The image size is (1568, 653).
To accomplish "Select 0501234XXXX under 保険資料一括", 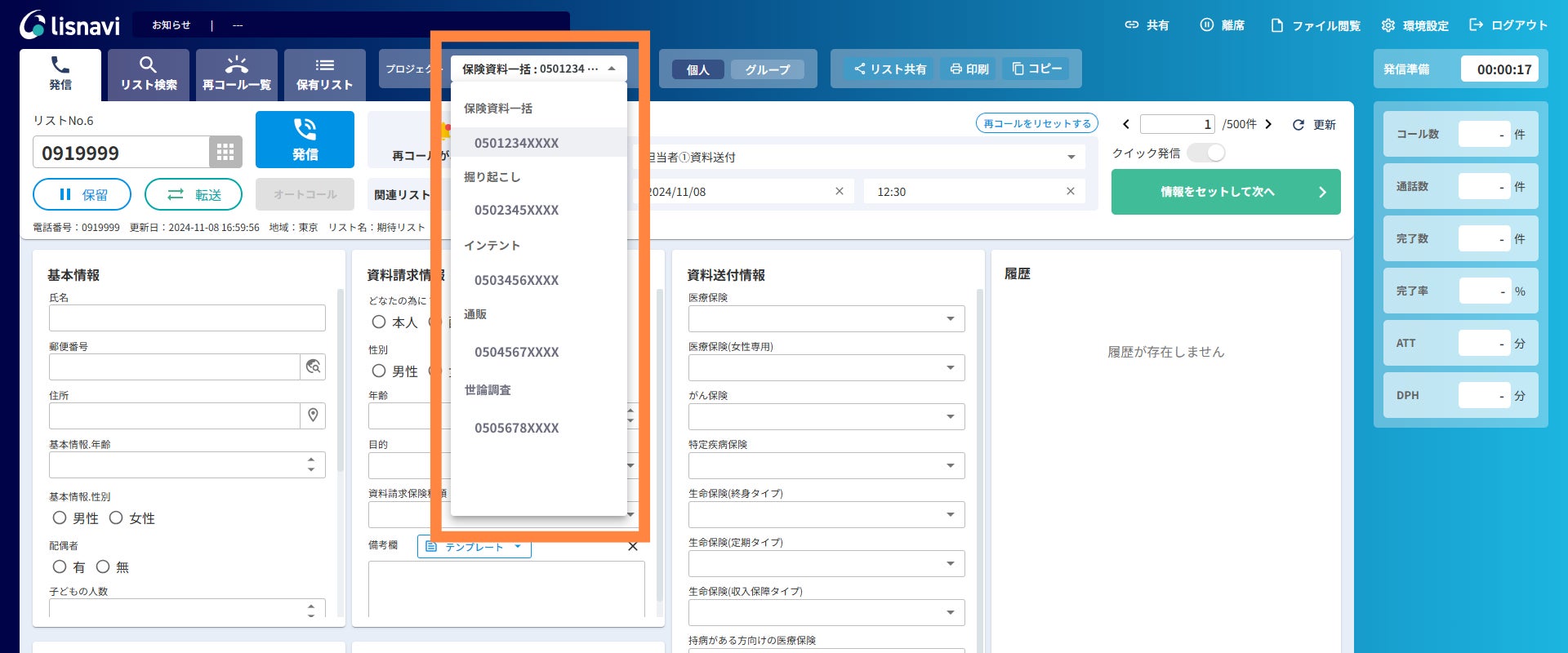I will [539, 143].
